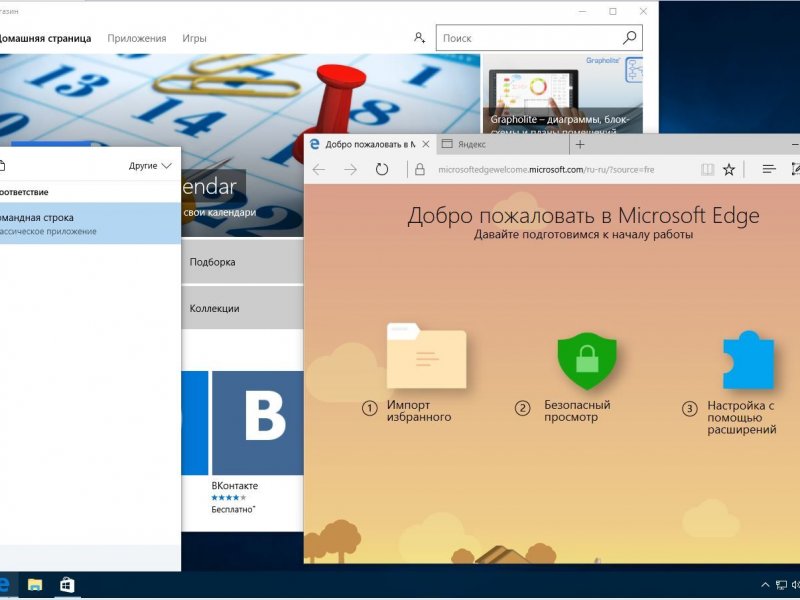Expand the Другие dropdown in the search panel
The height and width of the screenshot is (600, 800).
click(x=150, y=166)
